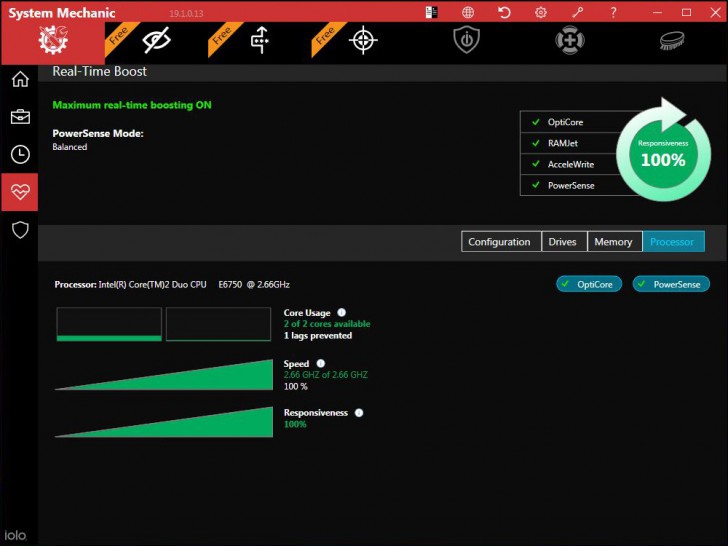Open the Configuration tab
Image resolution: width=728 pixels, height=546 pixels.
coord(501,241)
